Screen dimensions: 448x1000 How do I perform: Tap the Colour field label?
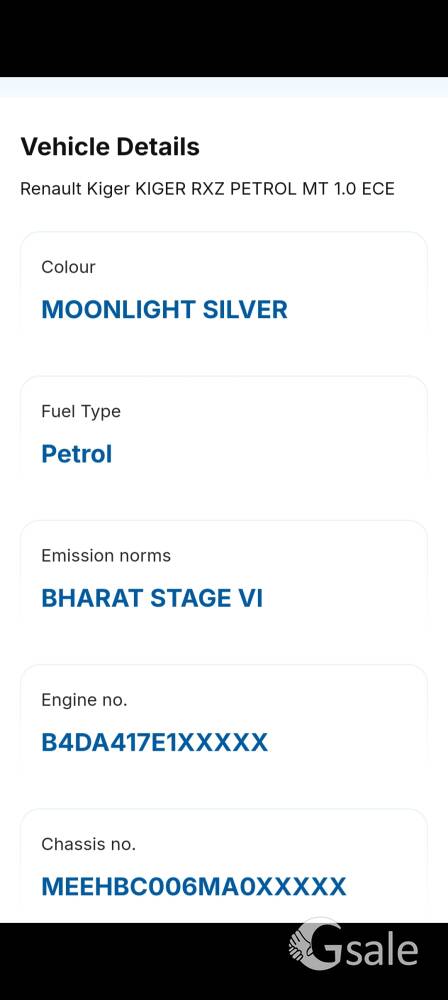[x=68, y=267]
